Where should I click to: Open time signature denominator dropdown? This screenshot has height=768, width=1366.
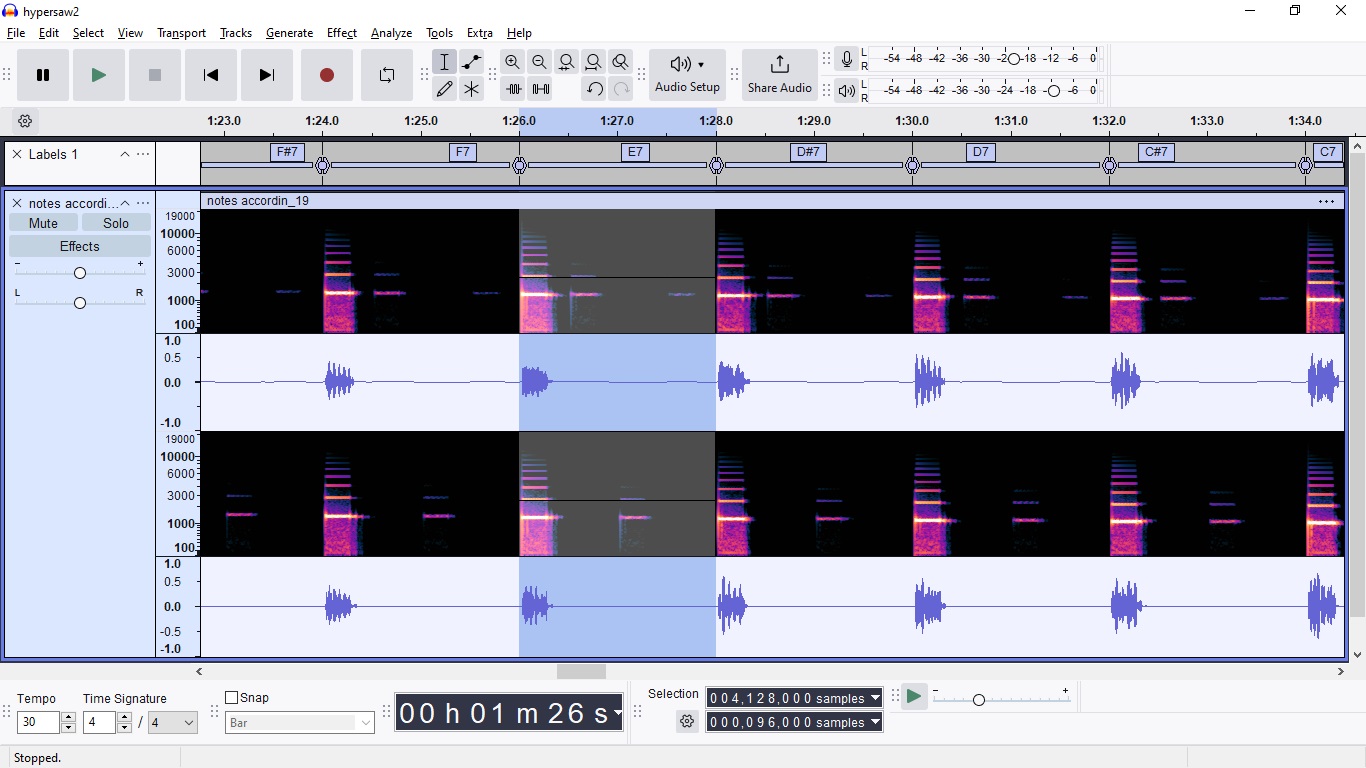[173, 722]
